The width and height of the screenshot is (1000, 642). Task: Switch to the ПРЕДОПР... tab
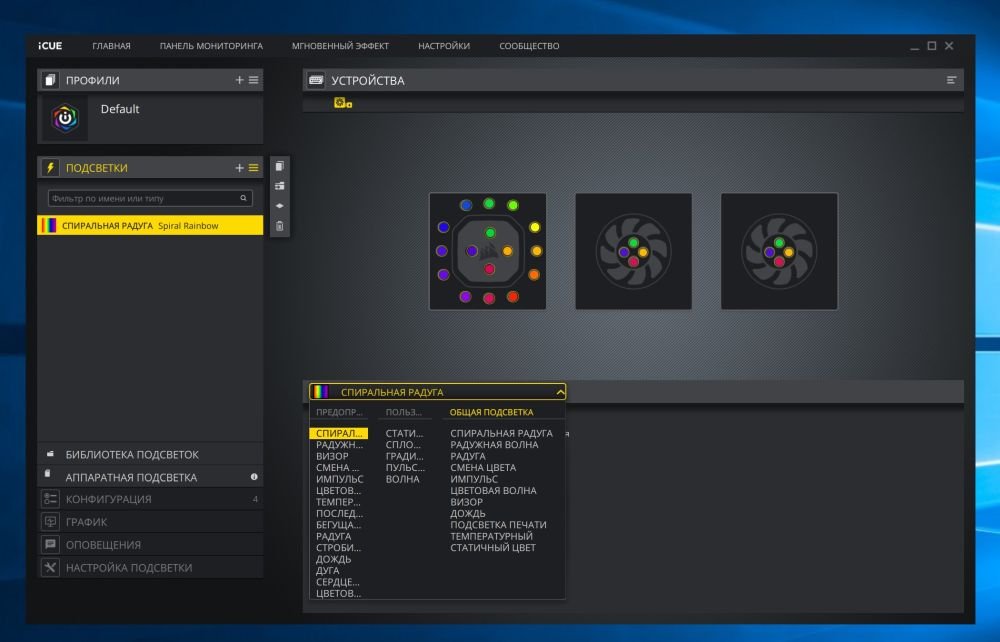339,412
